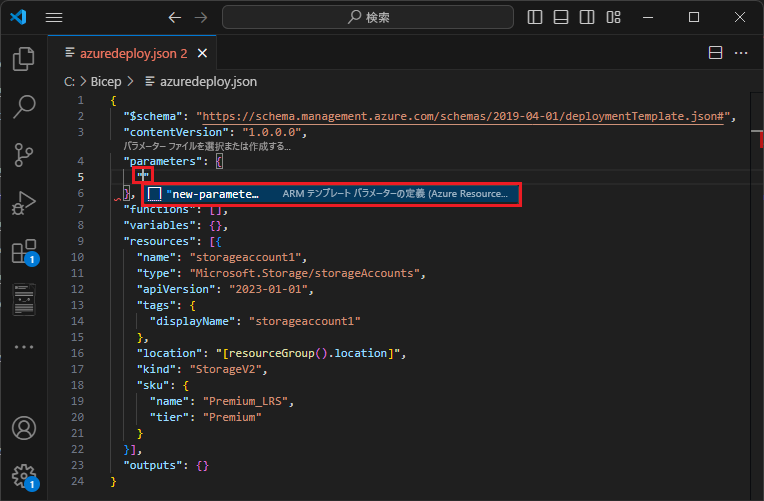Click the "contentVersion" key text

tap(176, 132)
